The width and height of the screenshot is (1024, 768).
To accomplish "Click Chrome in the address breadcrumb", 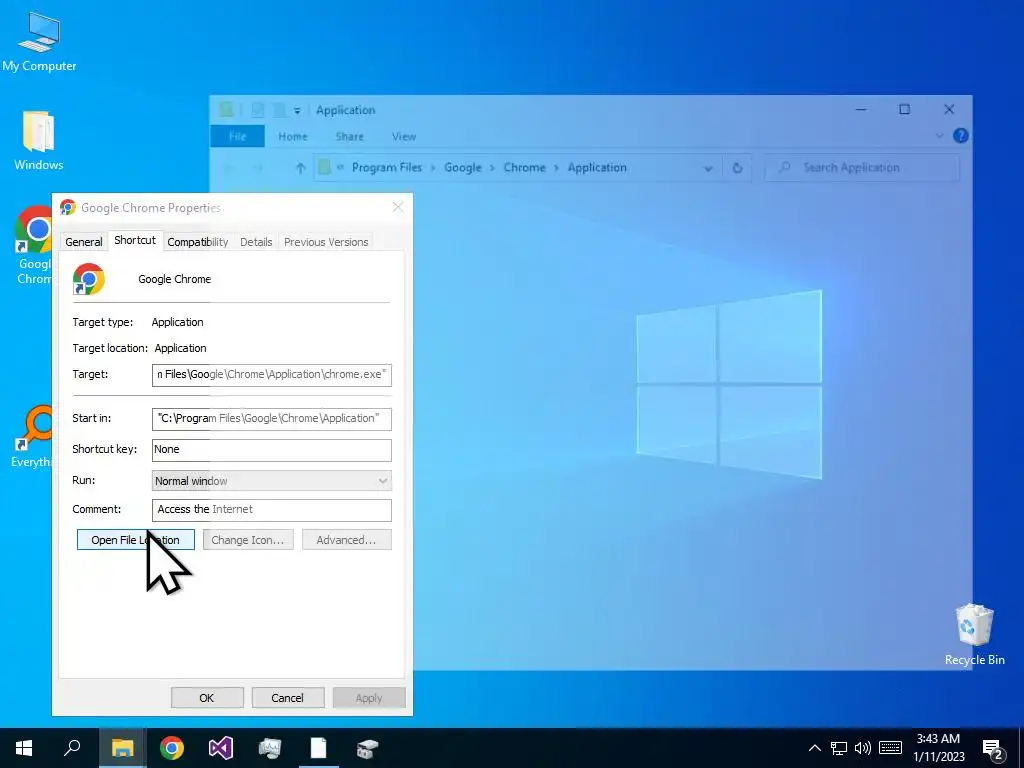I will pyautogui.click(x=524, y=168).
